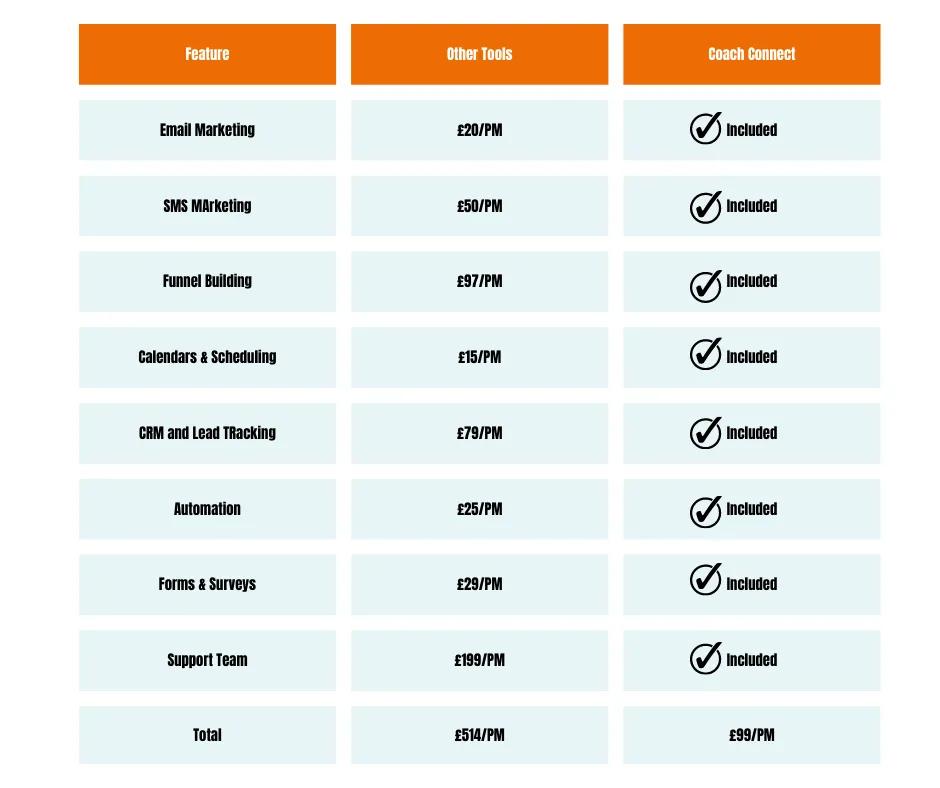Click checkmark icon for Calendars & Scheduling
Screen dimensions: 940x788
click(x=706, y=354)
